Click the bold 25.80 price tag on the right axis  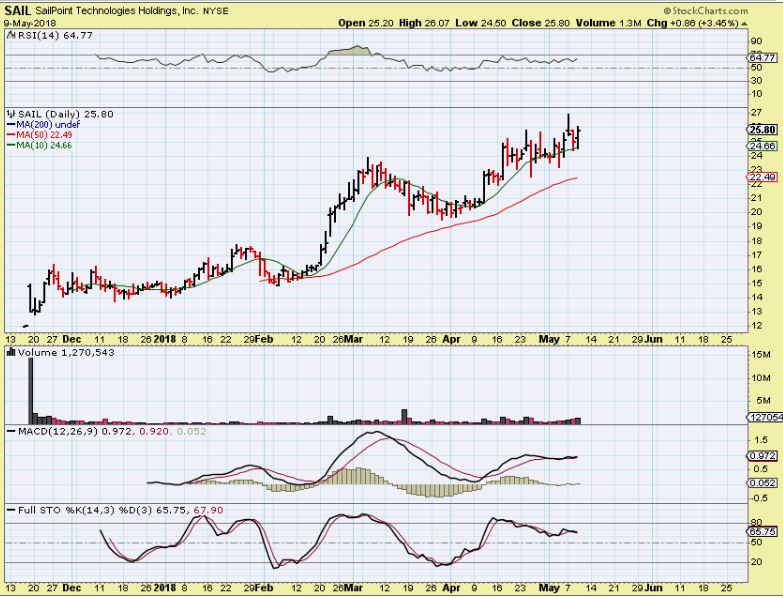click(763, 130)
